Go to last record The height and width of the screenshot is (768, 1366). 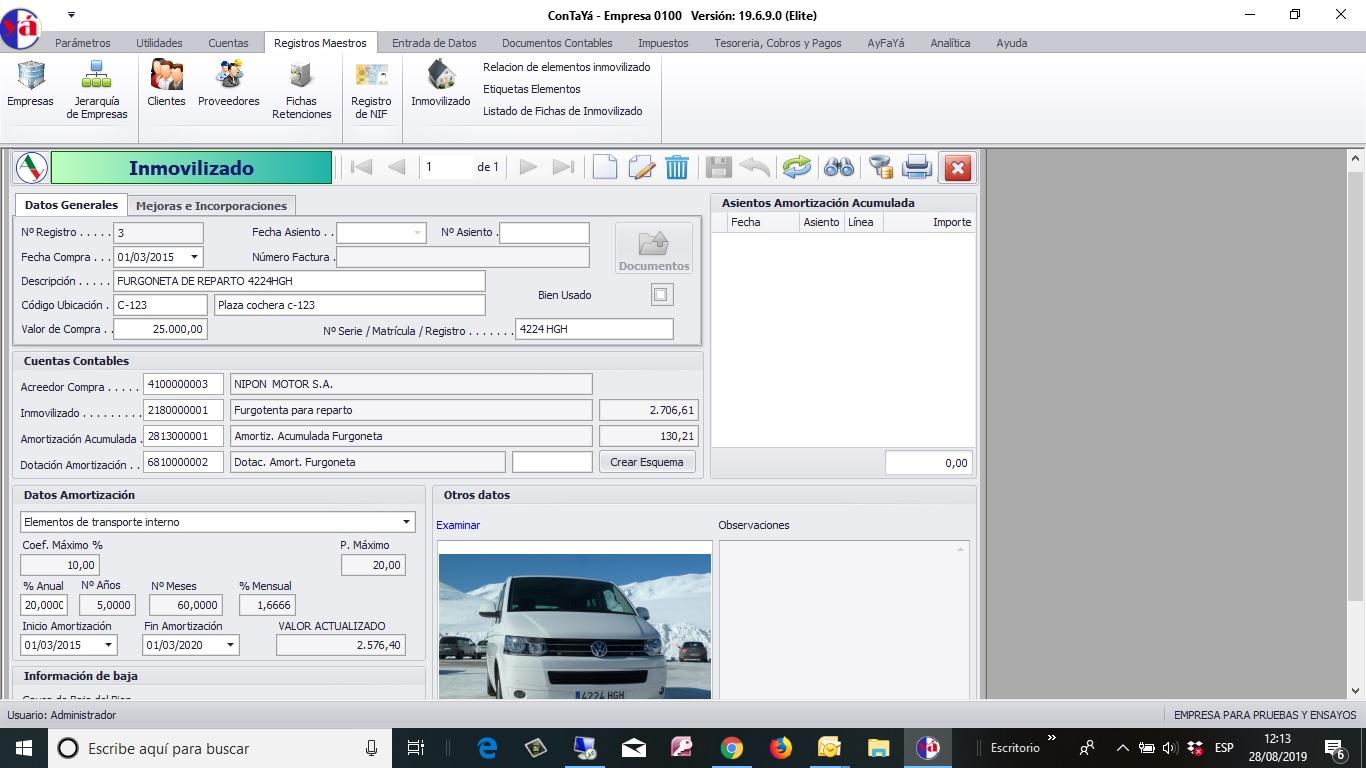tap(563, 167)
